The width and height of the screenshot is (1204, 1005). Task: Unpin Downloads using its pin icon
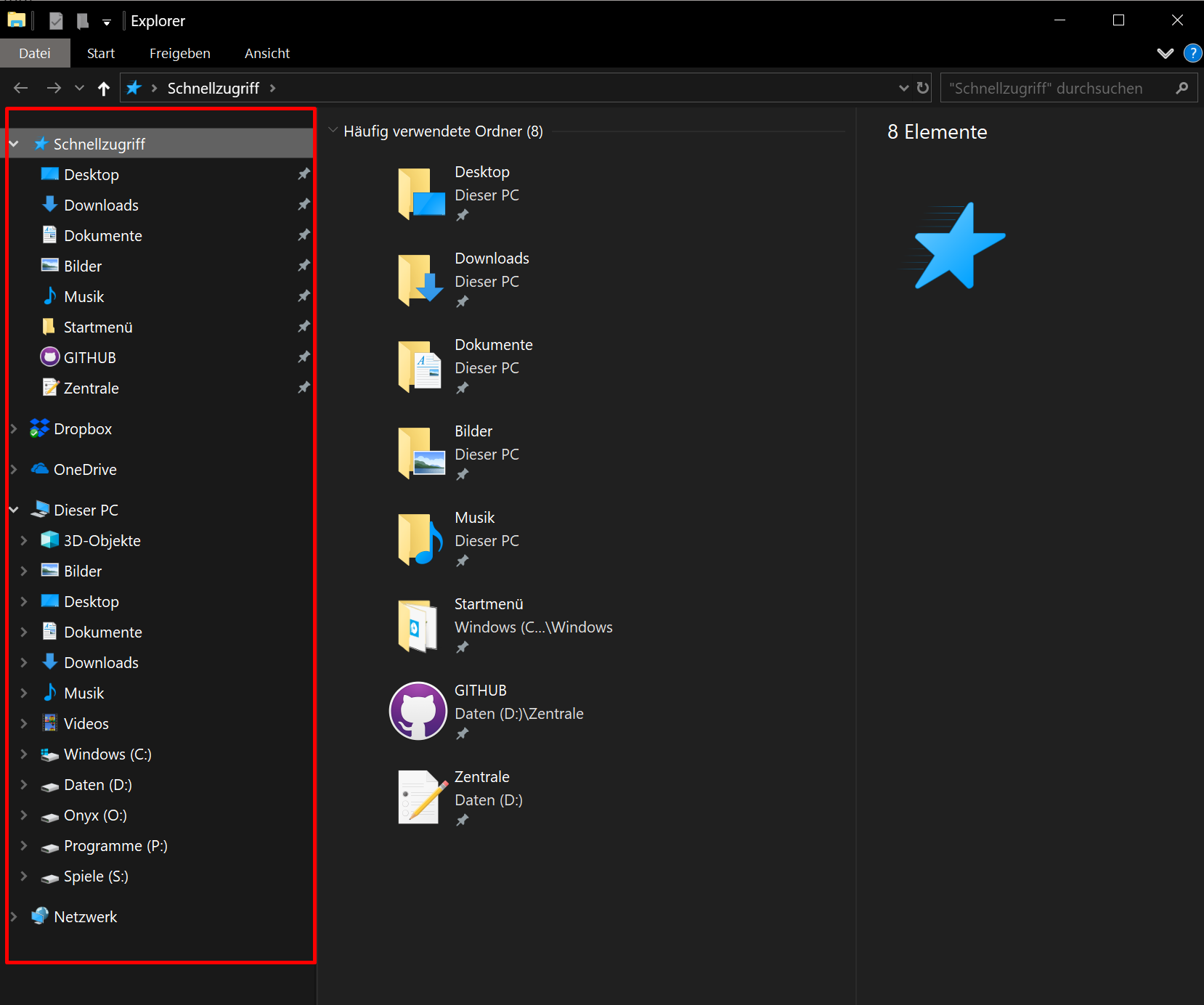304,204
